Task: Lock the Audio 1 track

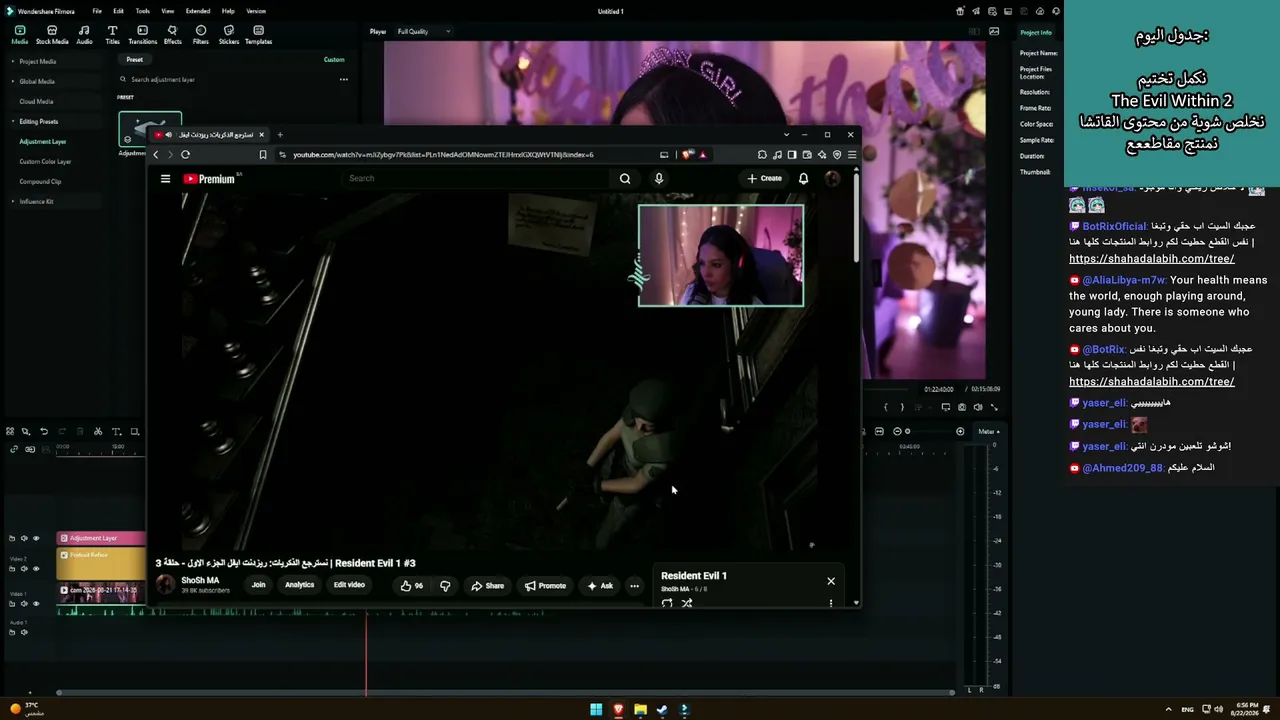Action: [x=12, y=632]
